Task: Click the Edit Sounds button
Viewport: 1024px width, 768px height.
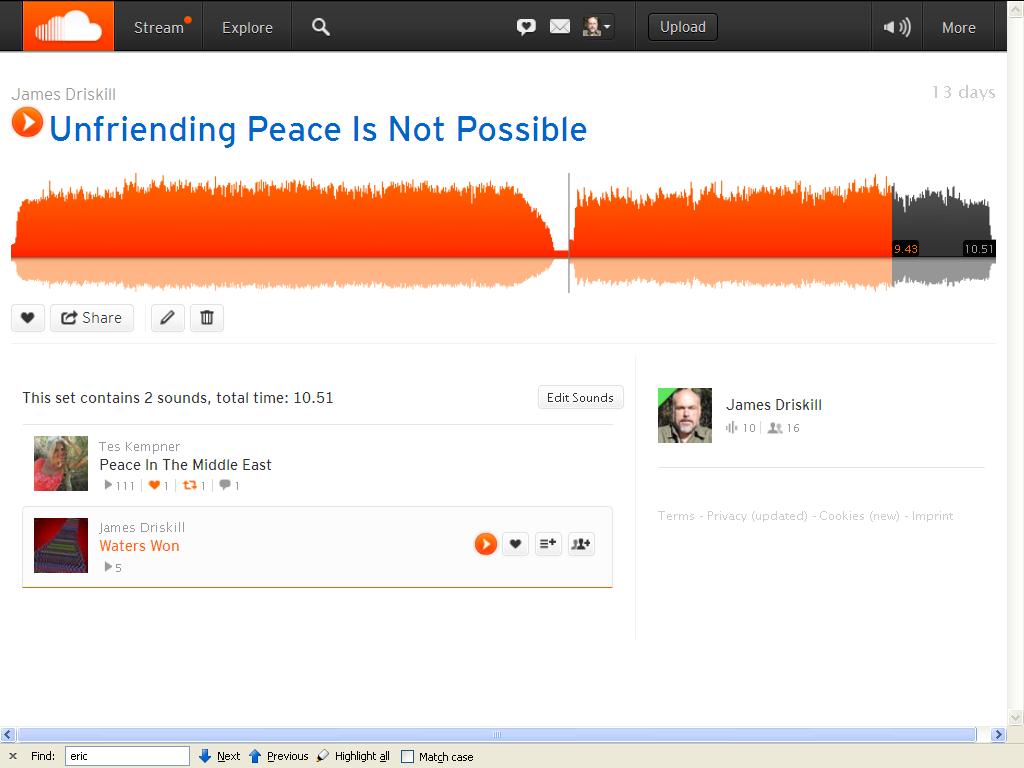Action: click(580, 398)
